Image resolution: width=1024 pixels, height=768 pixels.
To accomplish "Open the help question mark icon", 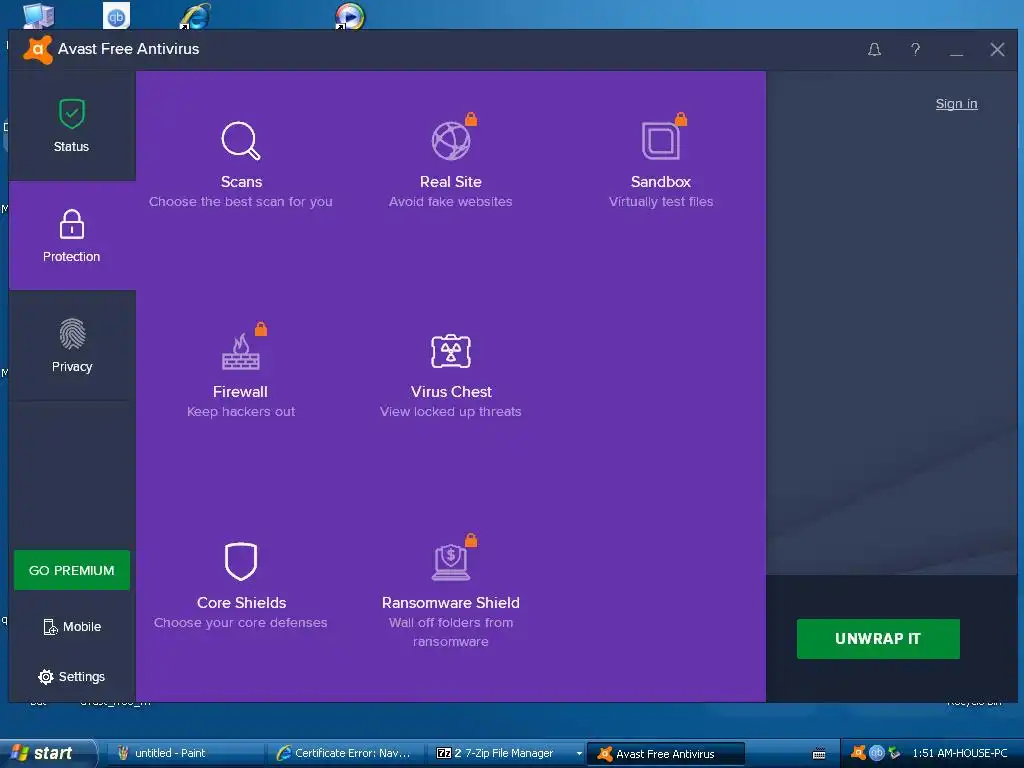I will [x=916, y=50].
